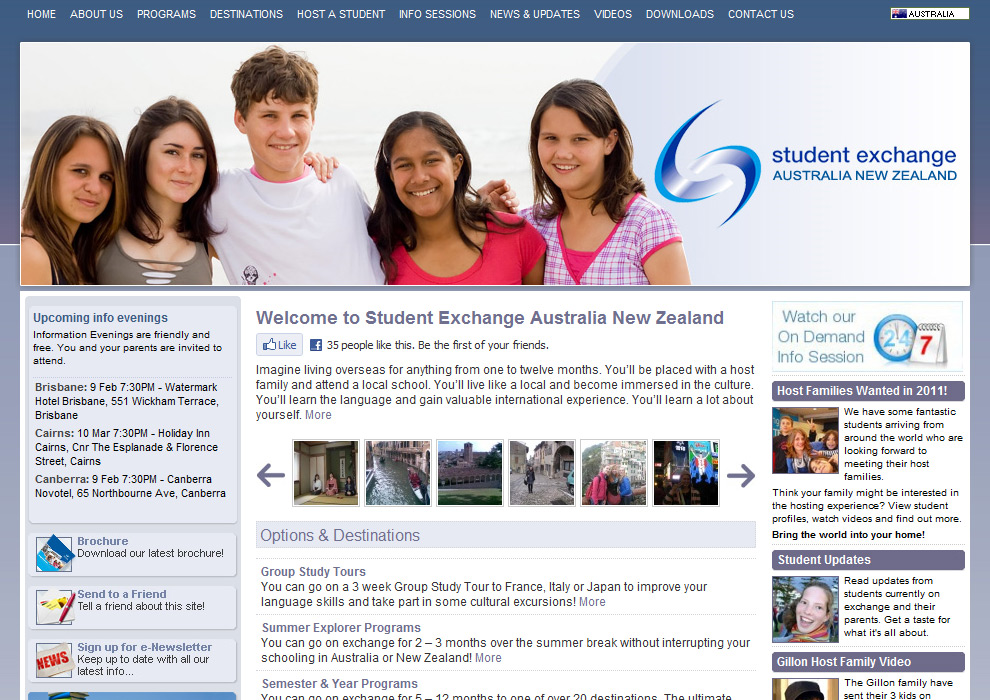This screenshot has height=700, width=990.
Task: Click the welcome page title heading
Action: pyautogui.click(x=489, y=317)
